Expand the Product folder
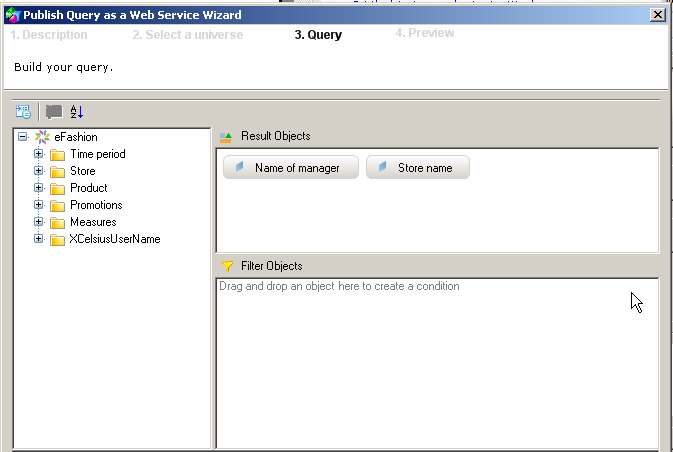The height and width of the screenshot is (452, 673). [38, 188]
